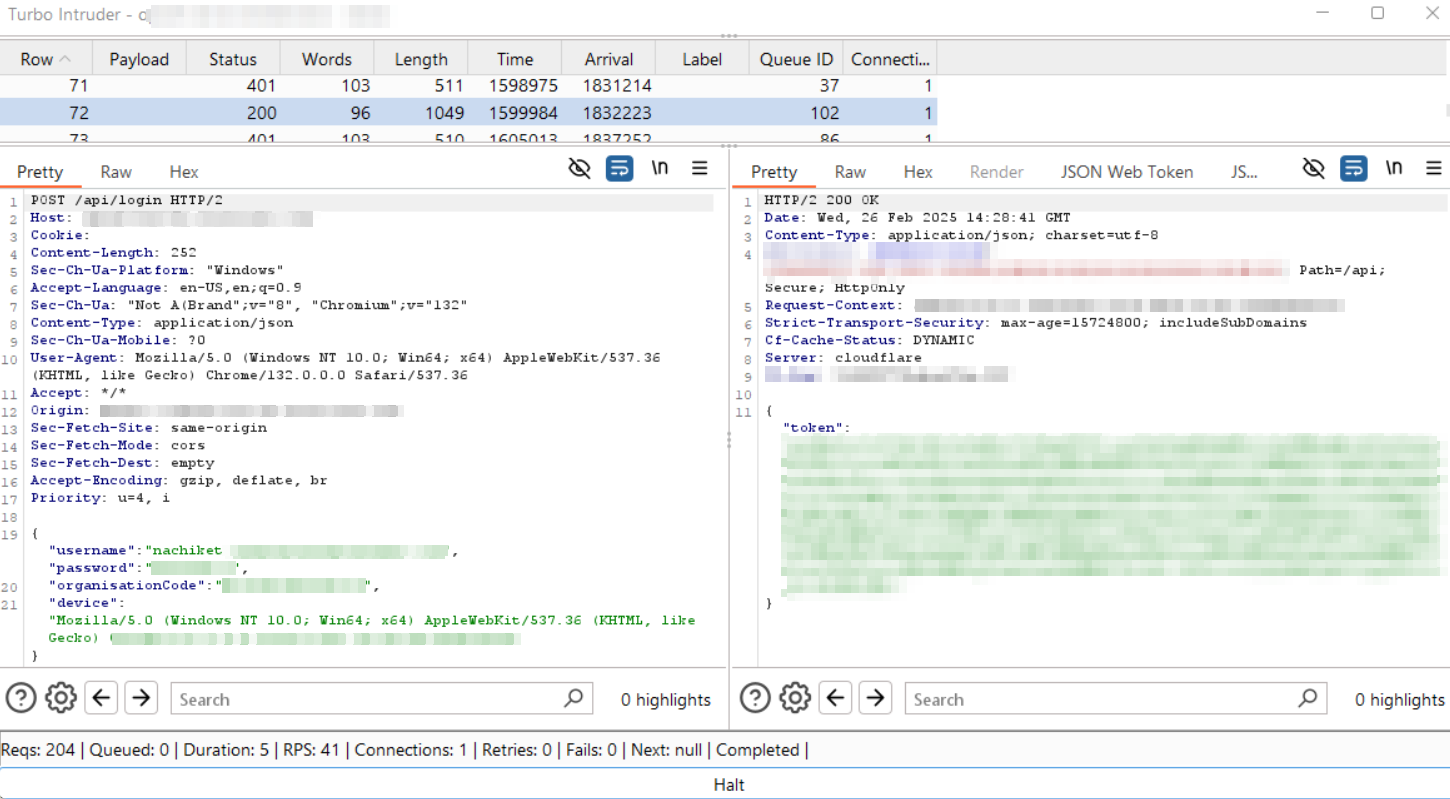The image size is (1450, 799).
Task: Toggle hidden characters icon in request pane
Action: [579, 169]
